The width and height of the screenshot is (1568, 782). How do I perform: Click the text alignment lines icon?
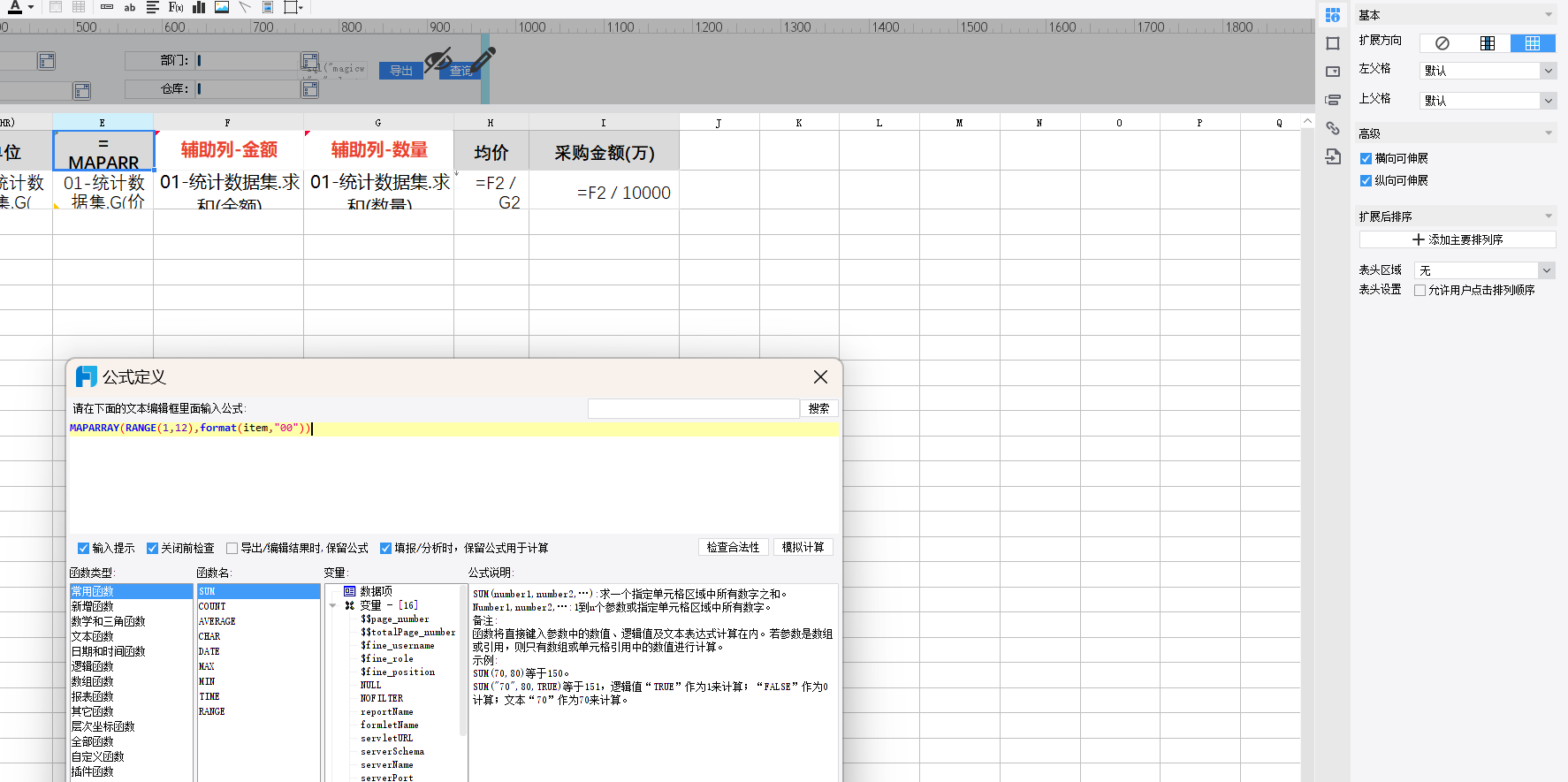coord(152,7)
